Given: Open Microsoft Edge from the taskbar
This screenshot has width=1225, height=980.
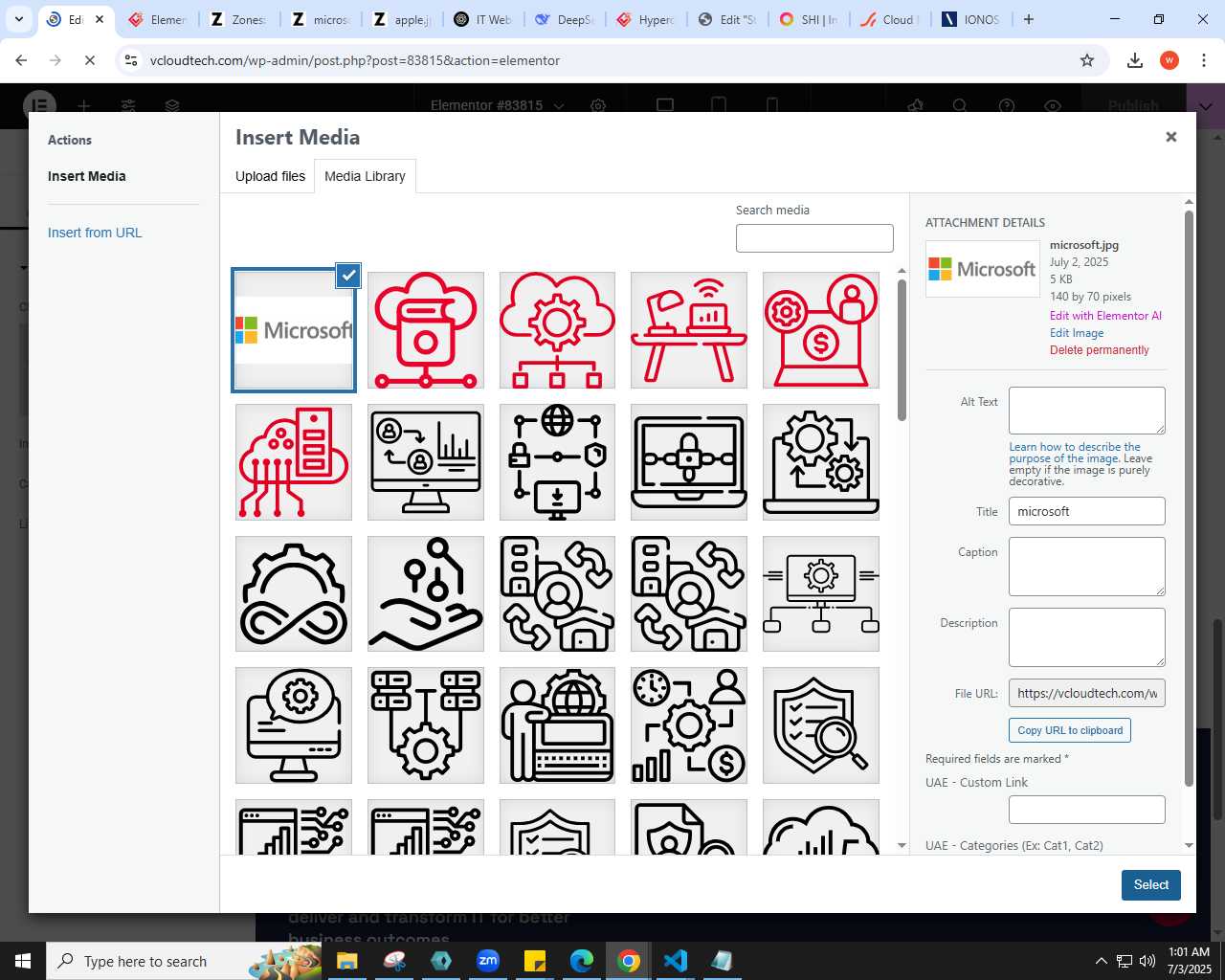Looking at the screenshot, I should [x=582, y=961].
